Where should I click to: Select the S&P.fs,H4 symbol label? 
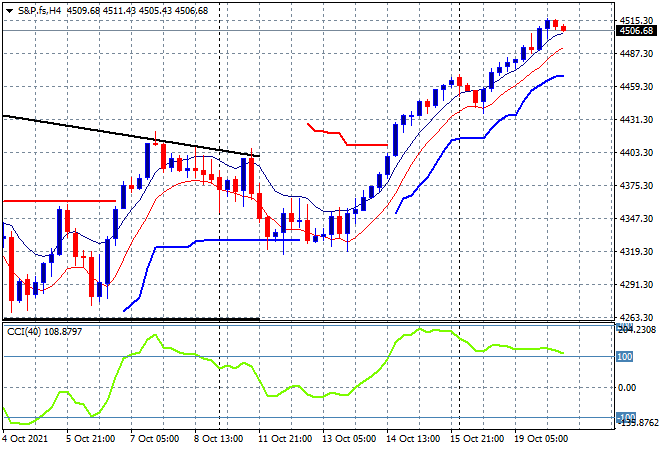(39, 11)
